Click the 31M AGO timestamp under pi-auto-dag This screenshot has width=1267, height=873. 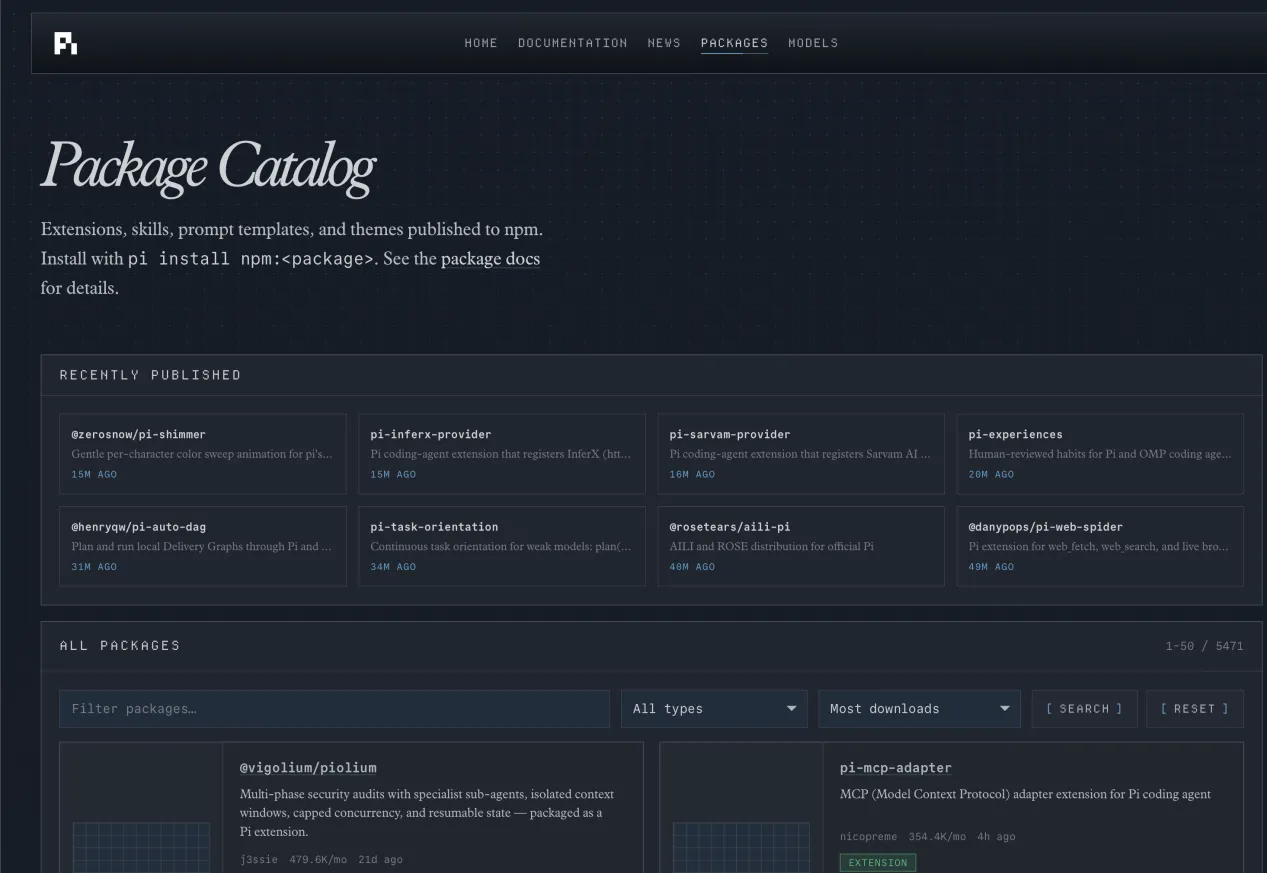94,566
